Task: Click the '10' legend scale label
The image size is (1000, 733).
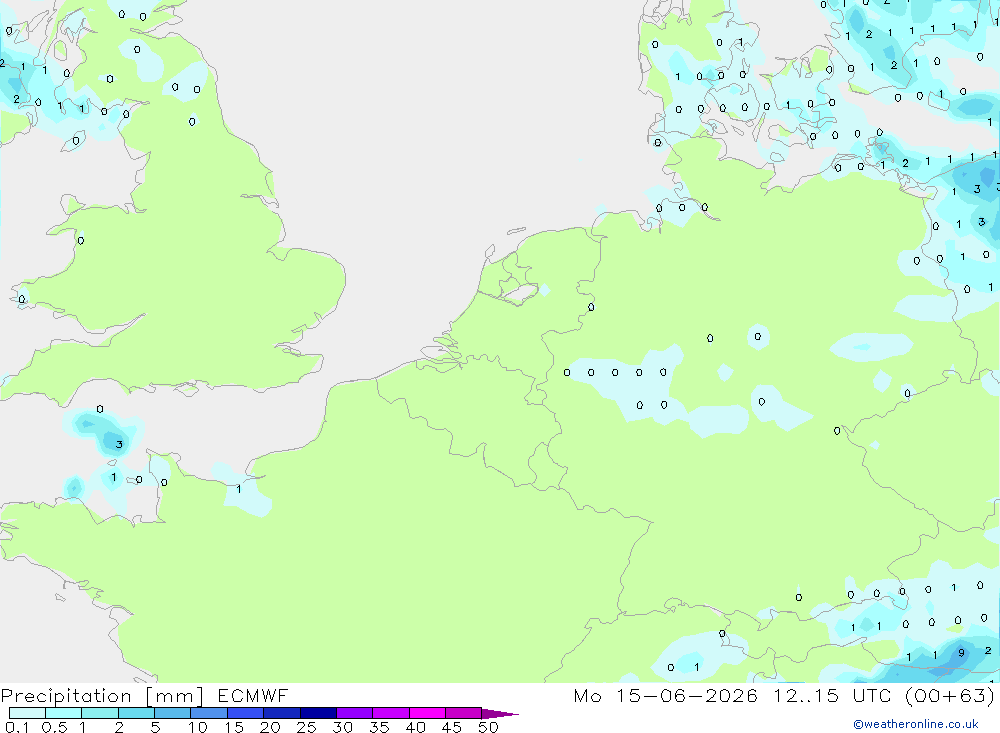Action: pyautogui.click(x=198, y=727)
